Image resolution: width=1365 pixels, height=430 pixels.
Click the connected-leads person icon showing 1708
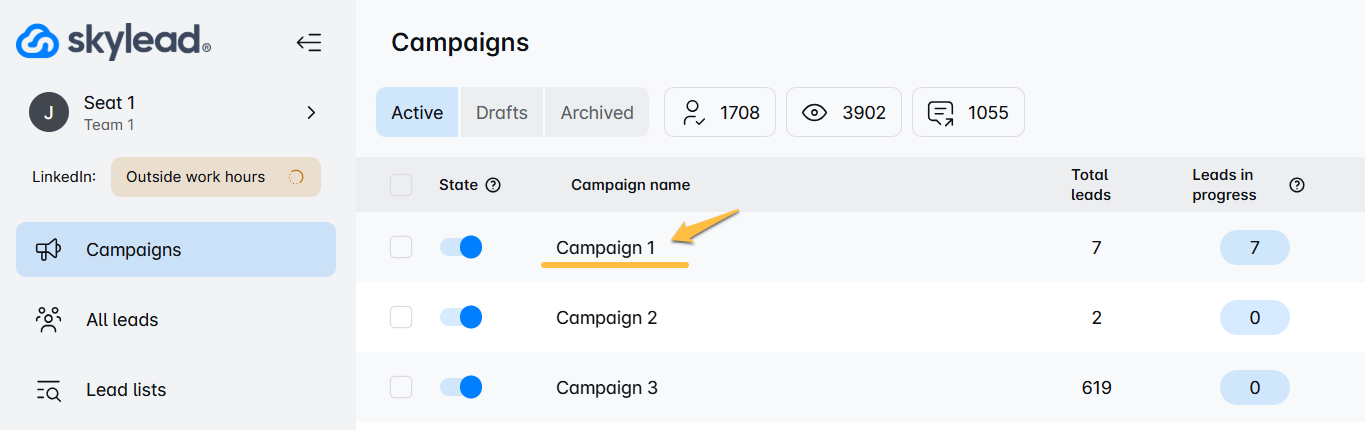tap(693, 113)
